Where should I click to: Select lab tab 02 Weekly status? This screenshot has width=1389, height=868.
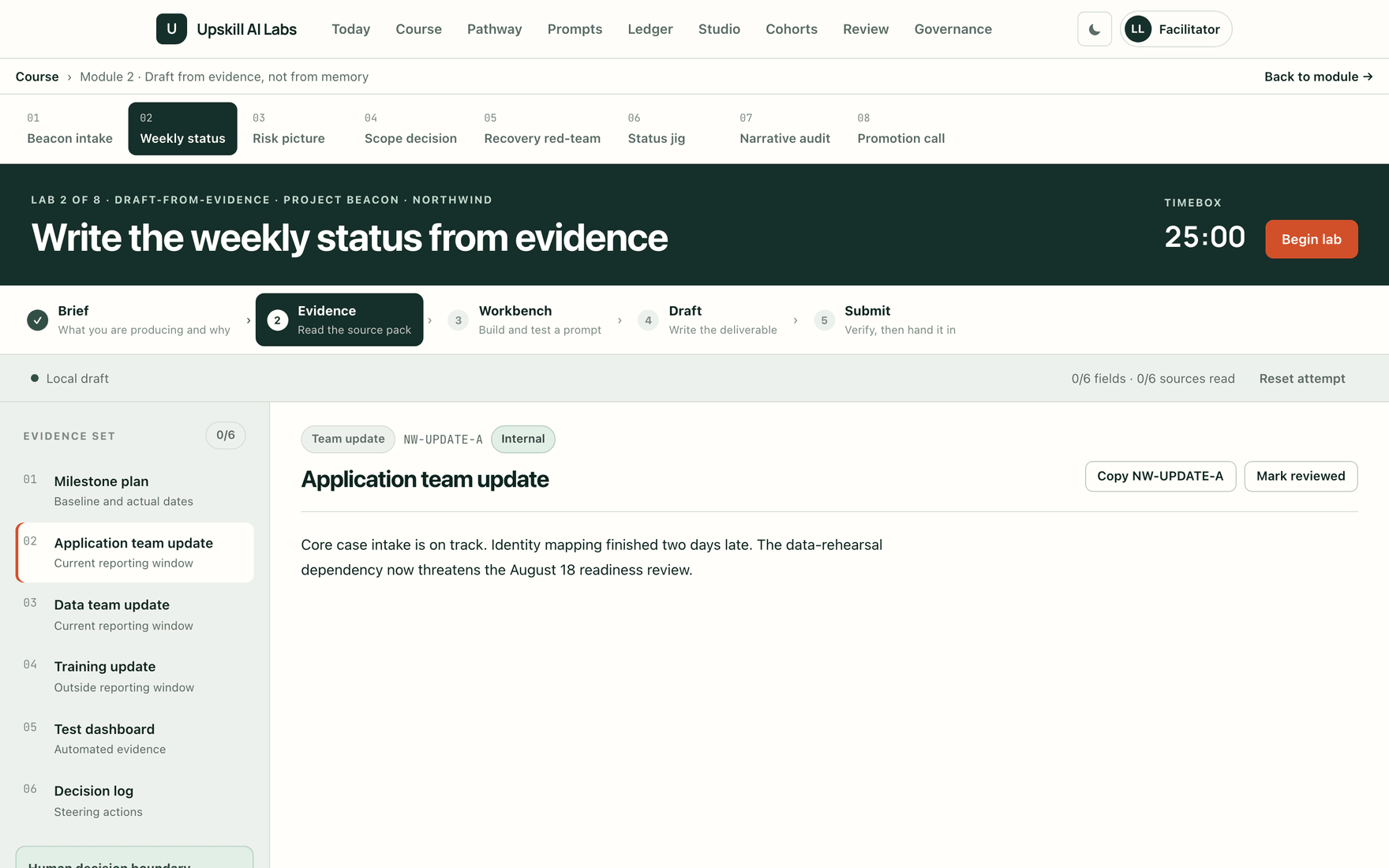pos(182,129)
